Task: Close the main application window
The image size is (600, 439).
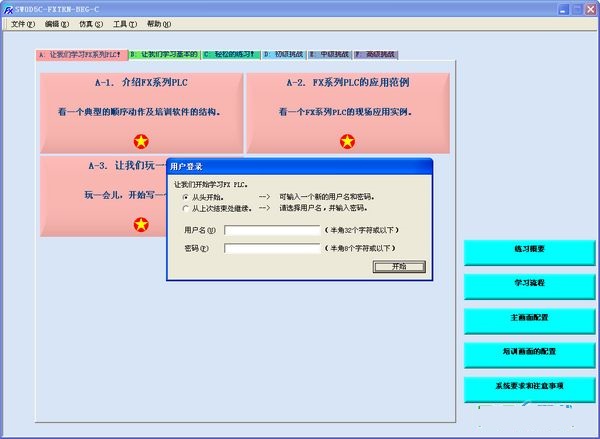Action: (591, 10)
